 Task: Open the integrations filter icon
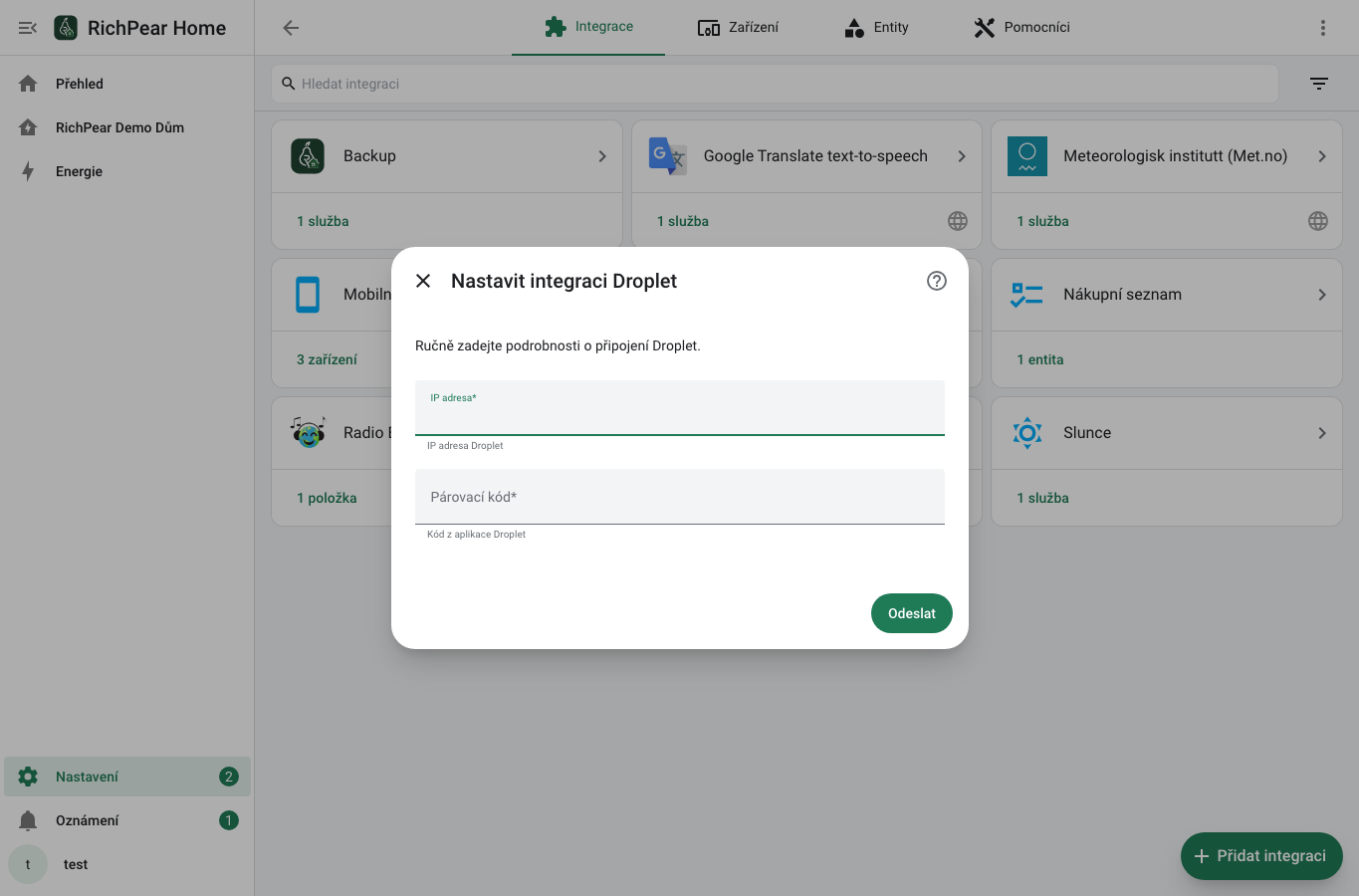1319,84
